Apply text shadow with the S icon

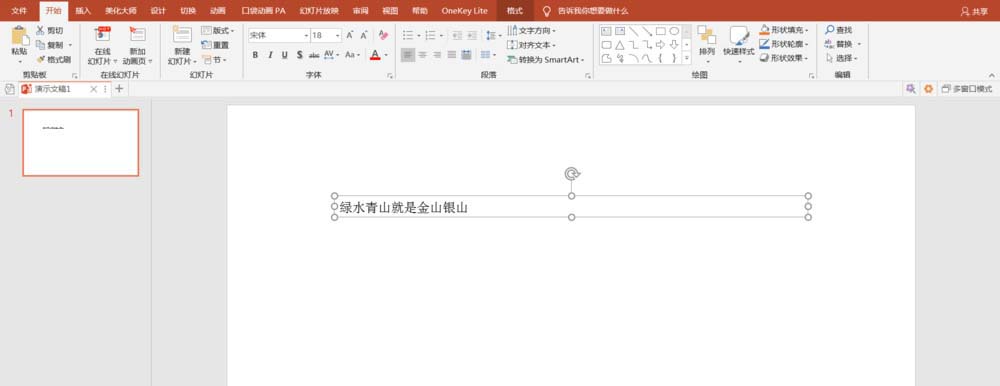pos(299,55)
